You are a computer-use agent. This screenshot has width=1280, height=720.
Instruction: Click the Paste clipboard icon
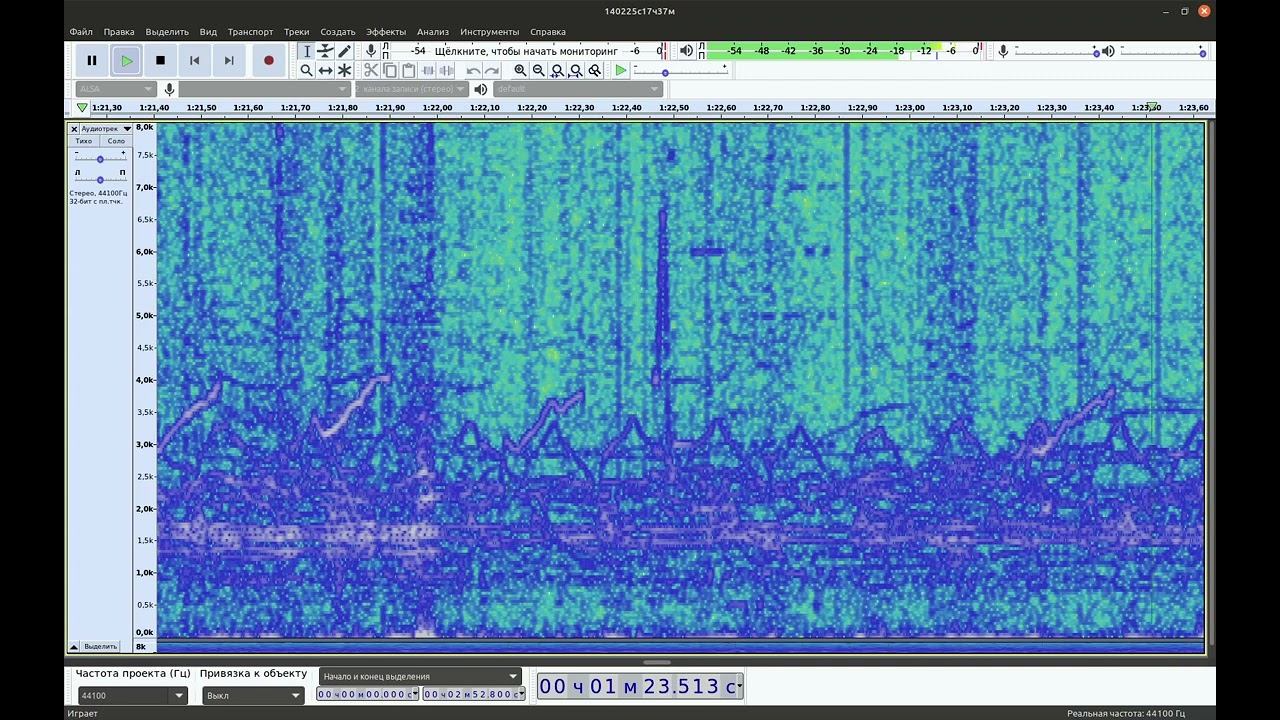[x=408, y=70]
